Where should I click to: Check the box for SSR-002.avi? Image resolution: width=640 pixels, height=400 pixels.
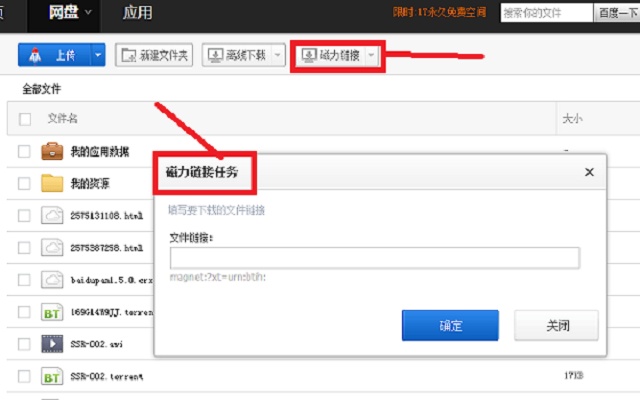pyautogui.click(x=24, y=344)
